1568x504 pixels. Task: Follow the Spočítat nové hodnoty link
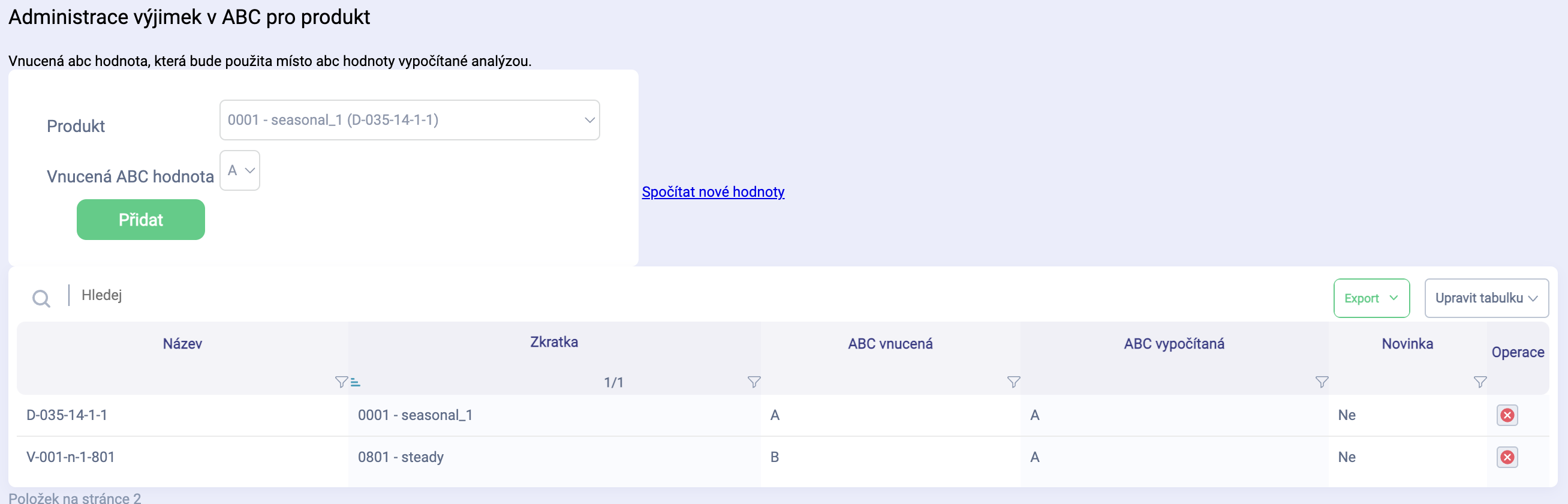pos(713,192)
